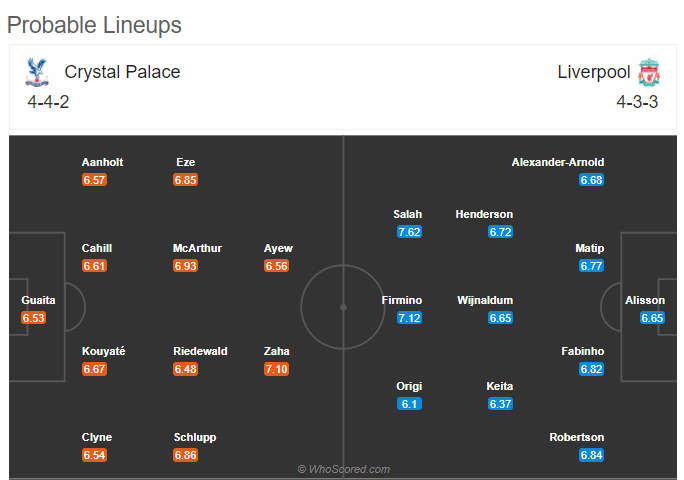Viewport: 684px width, 480px height.
Task: Open the Liverpool team link
Action: 594,72
